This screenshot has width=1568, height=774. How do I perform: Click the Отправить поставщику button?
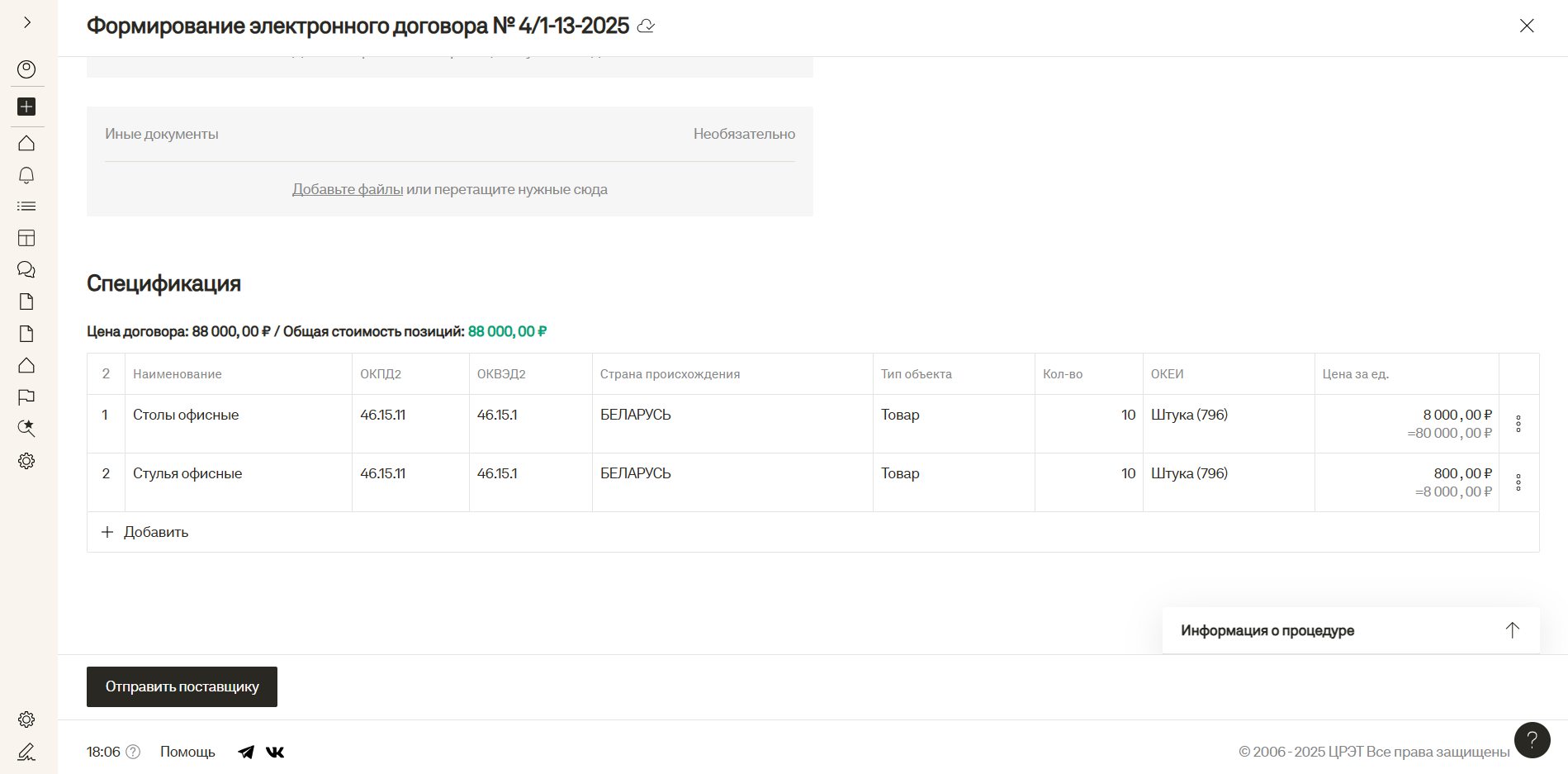(x=182, y=686)
